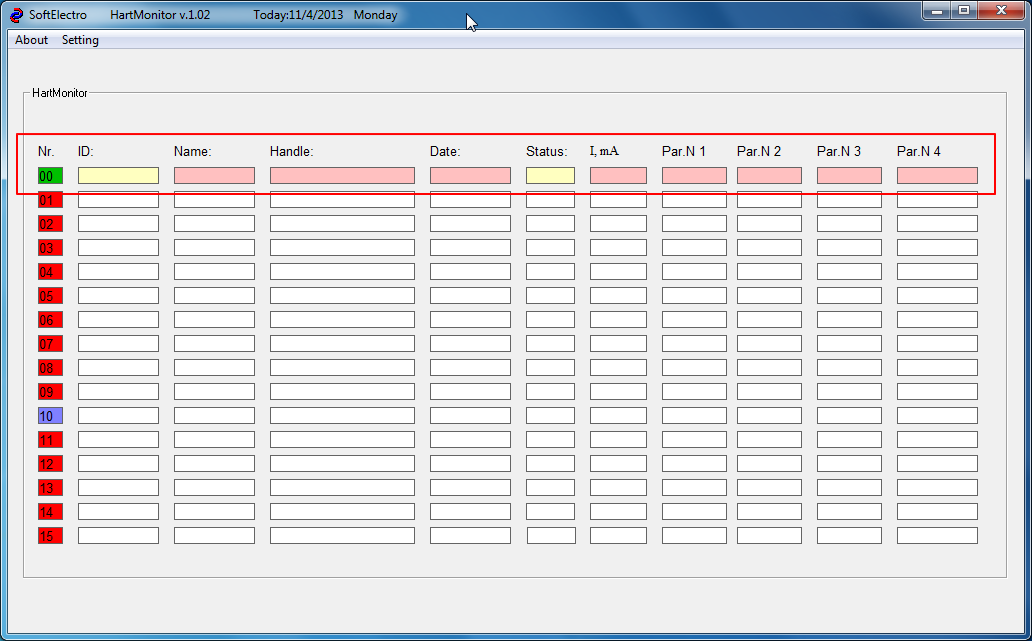Image resolution: width=1032 pixels, height=641 pixels.
Task: Click the red 05 number indicator
Action: 50,295
